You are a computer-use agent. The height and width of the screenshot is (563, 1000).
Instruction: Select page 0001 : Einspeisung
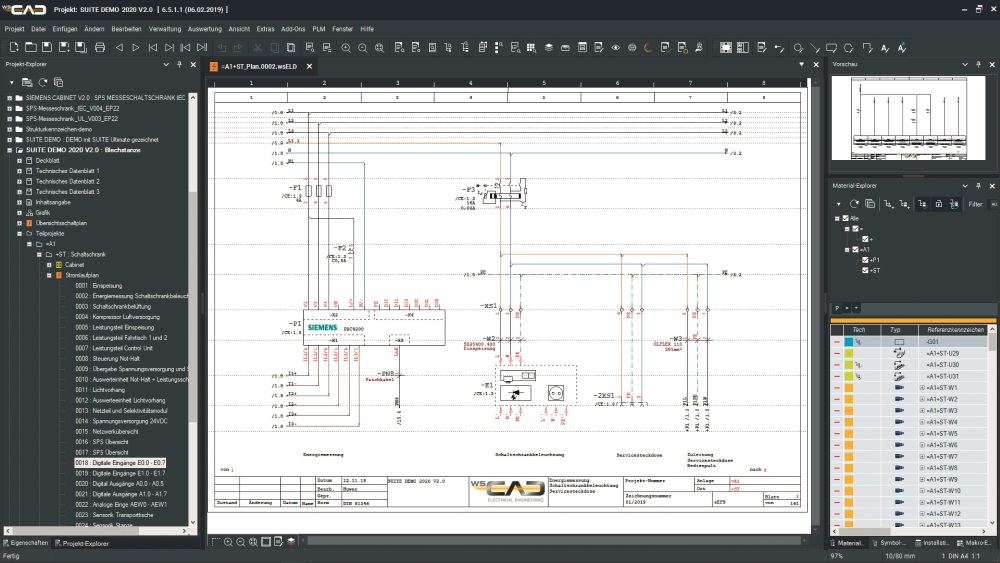pyautogui.click(x=98, y=286)
